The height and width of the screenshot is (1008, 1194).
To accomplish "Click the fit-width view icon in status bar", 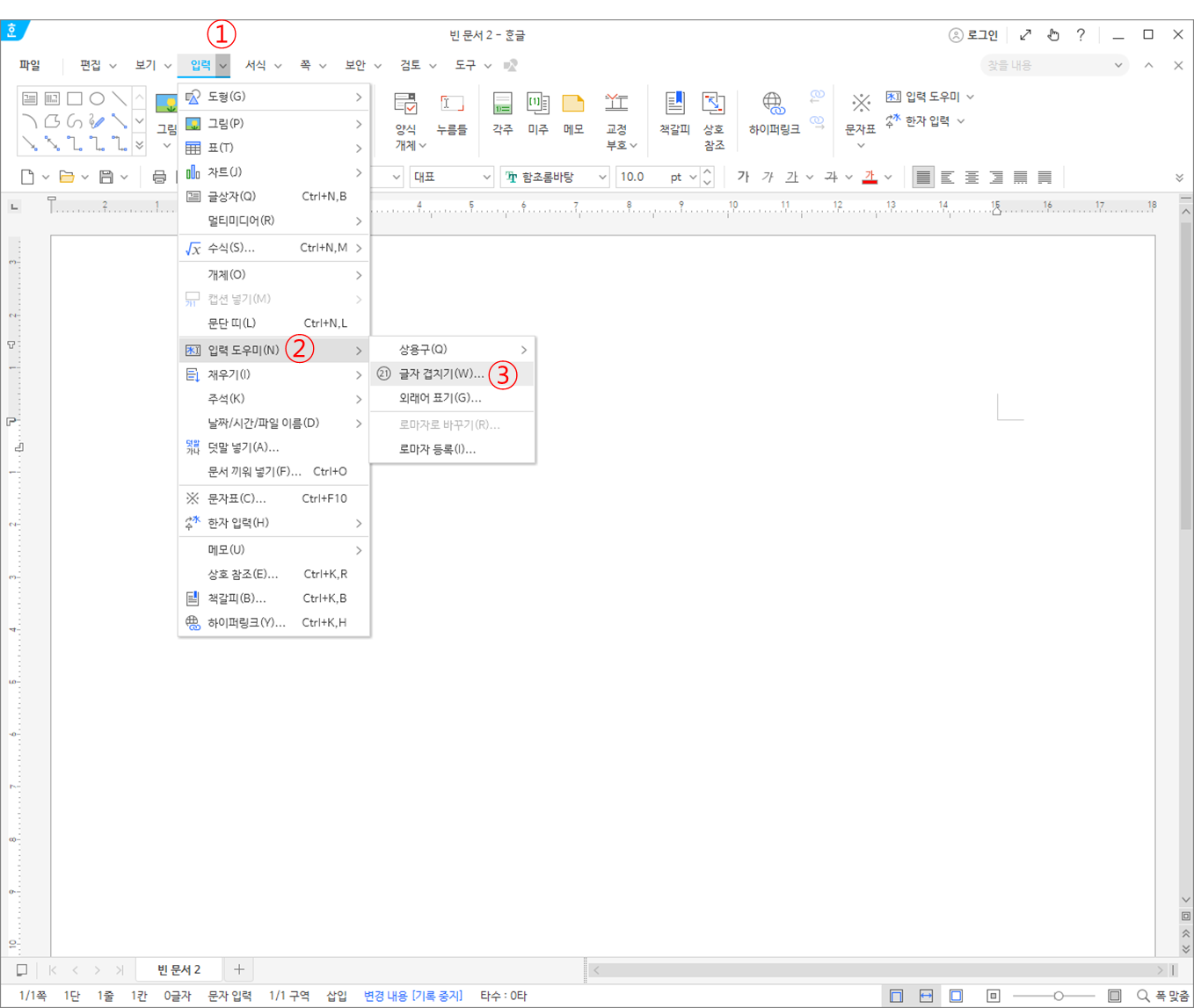I will click(926, 996).
